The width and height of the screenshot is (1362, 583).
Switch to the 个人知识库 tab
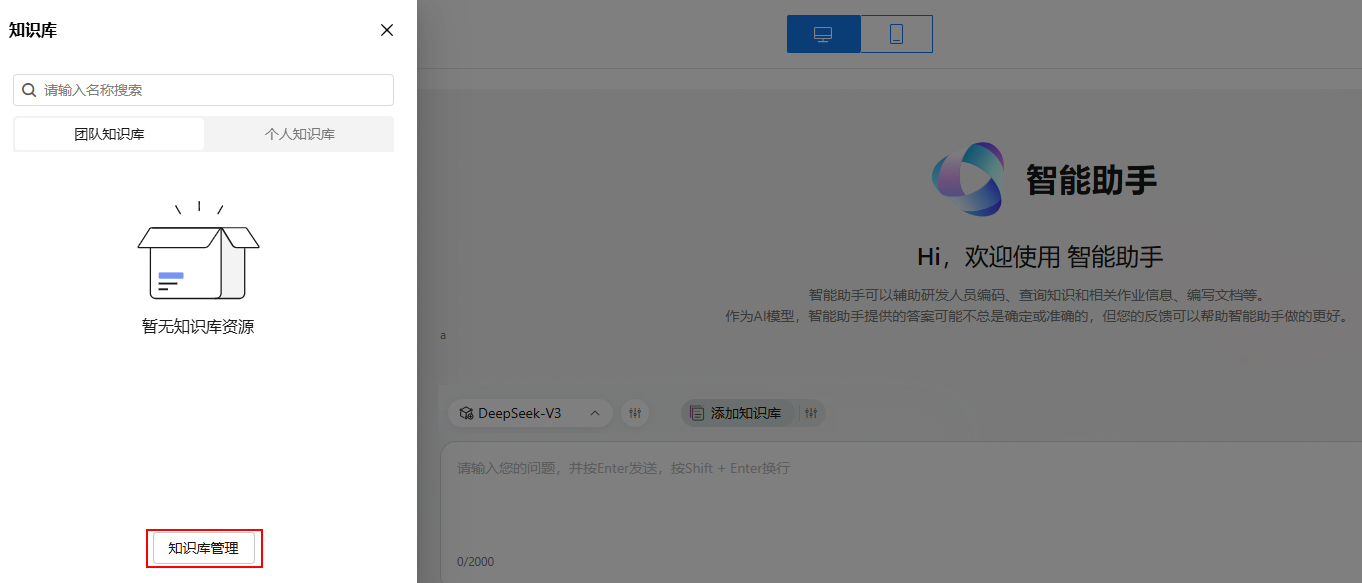[299, 134]
